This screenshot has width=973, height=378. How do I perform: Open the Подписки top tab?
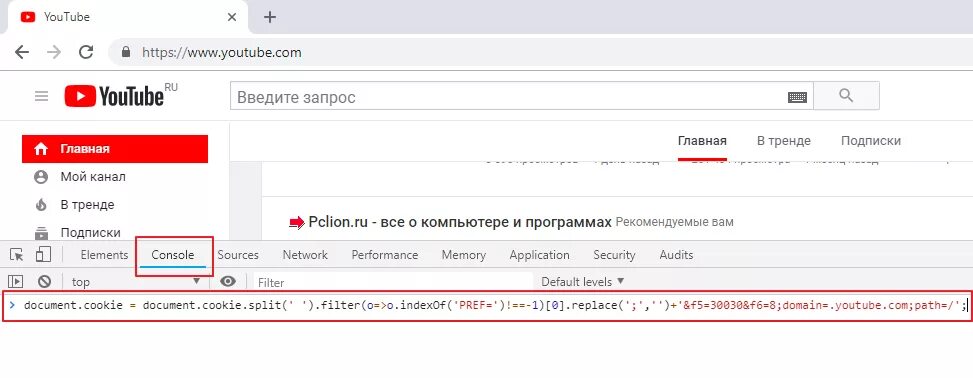click(871, 141)
